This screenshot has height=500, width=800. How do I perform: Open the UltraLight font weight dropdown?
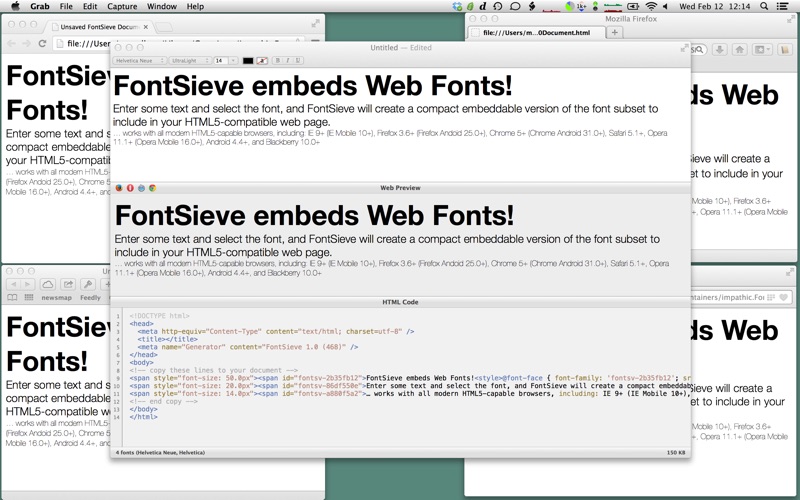[x=190, y=60]
